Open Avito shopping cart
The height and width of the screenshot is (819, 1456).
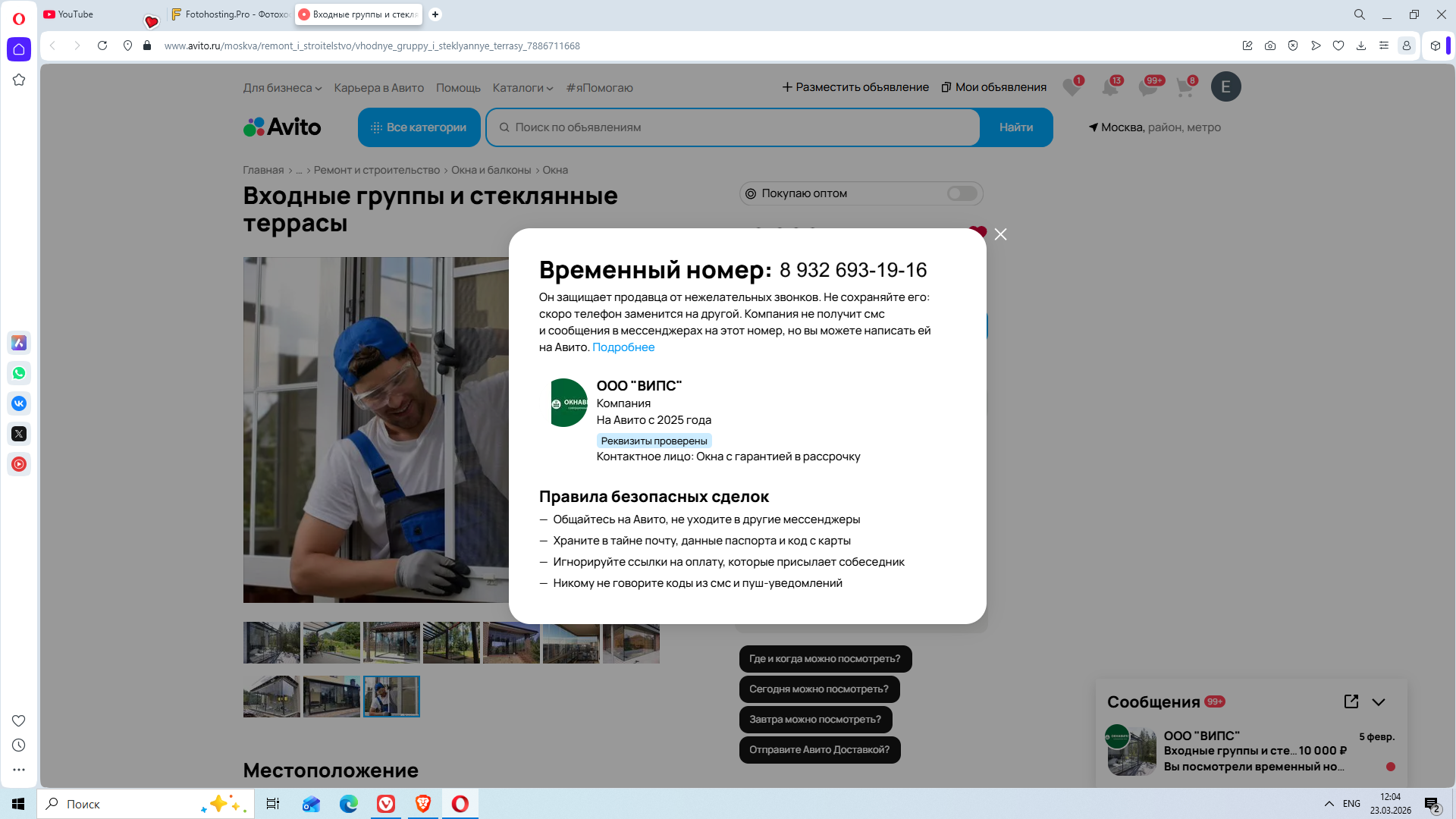pos(1185,87)
